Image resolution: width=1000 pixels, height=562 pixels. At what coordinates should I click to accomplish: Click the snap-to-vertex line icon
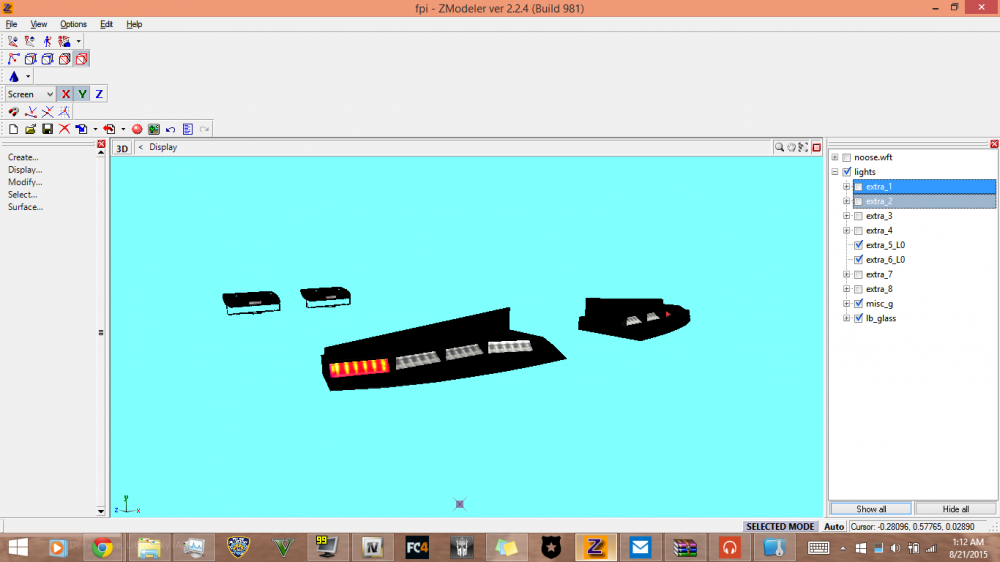31,112
